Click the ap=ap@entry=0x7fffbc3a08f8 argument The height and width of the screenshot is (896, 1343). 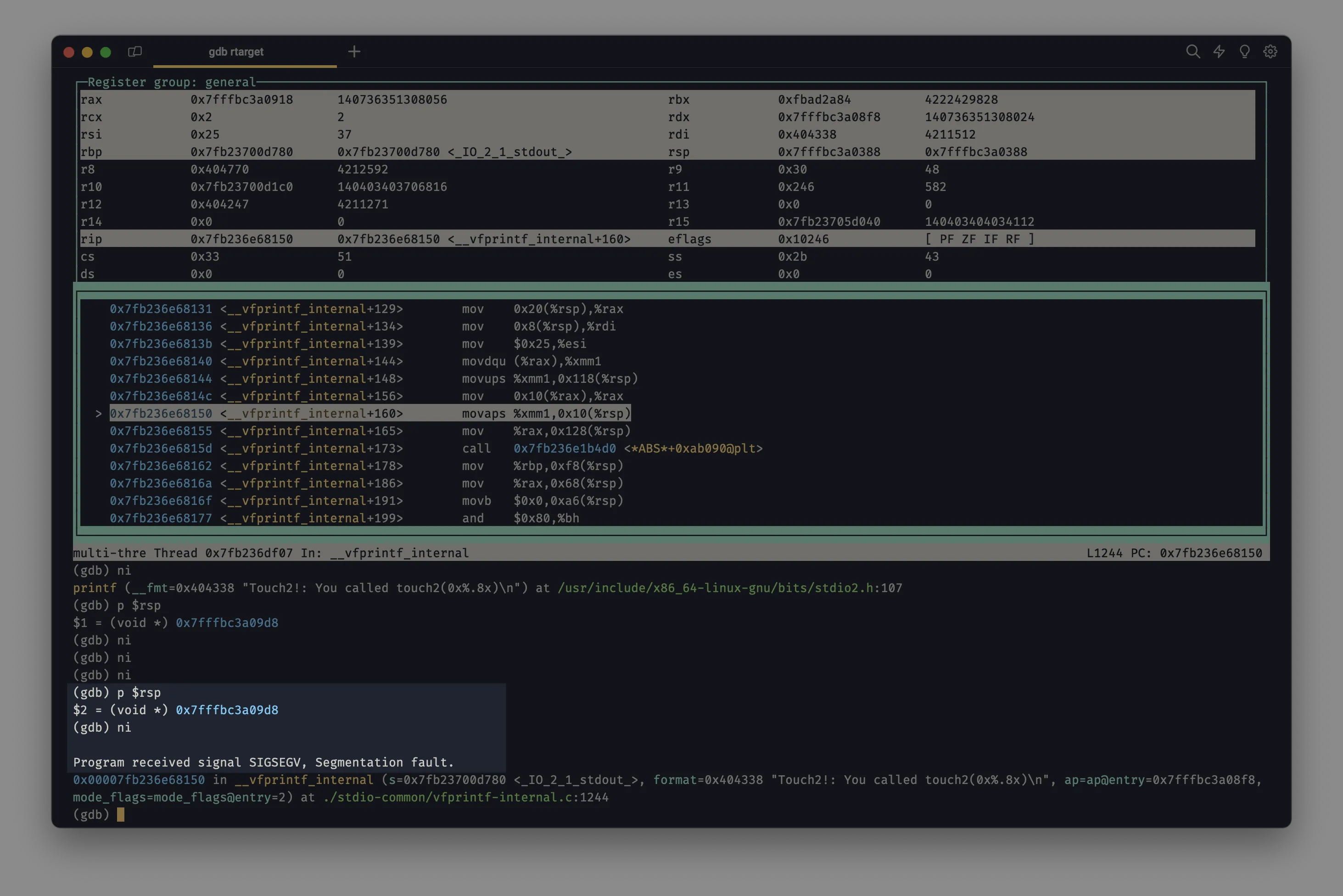(x=1159, y=780)
